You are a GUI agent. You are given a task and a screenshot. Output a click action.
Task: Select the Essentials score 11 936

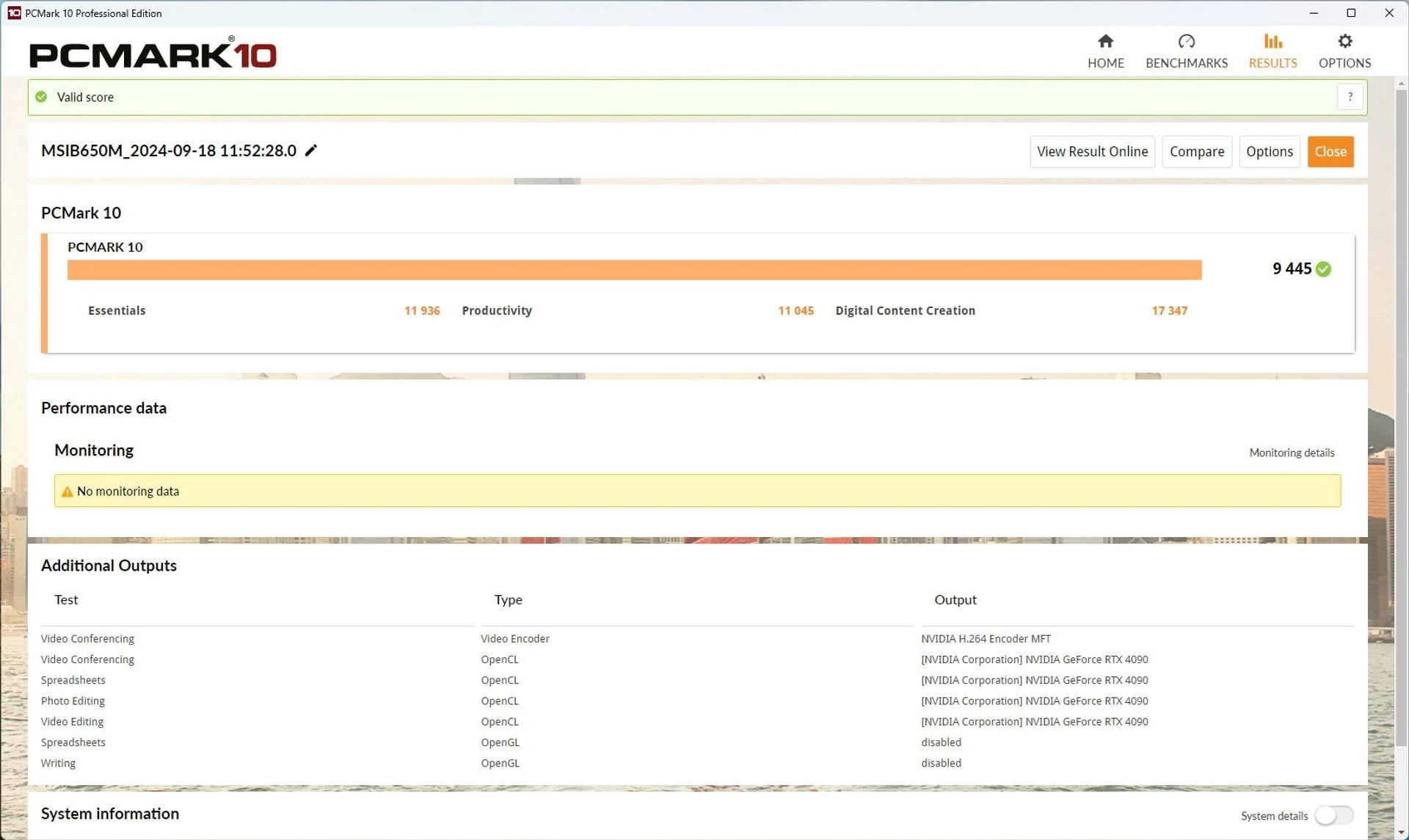(422, 310)
